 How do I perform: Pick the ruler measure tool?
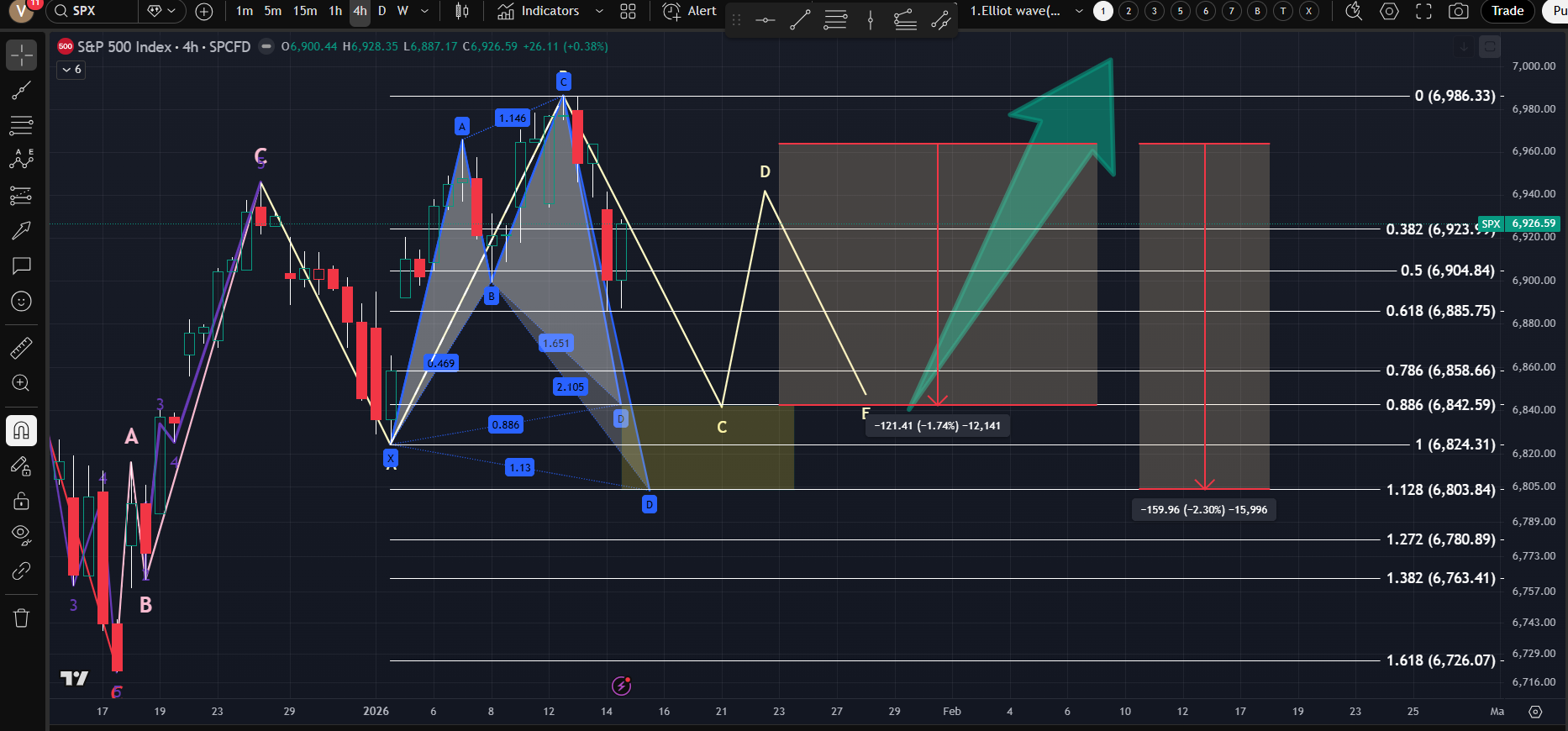coord(21,347)
